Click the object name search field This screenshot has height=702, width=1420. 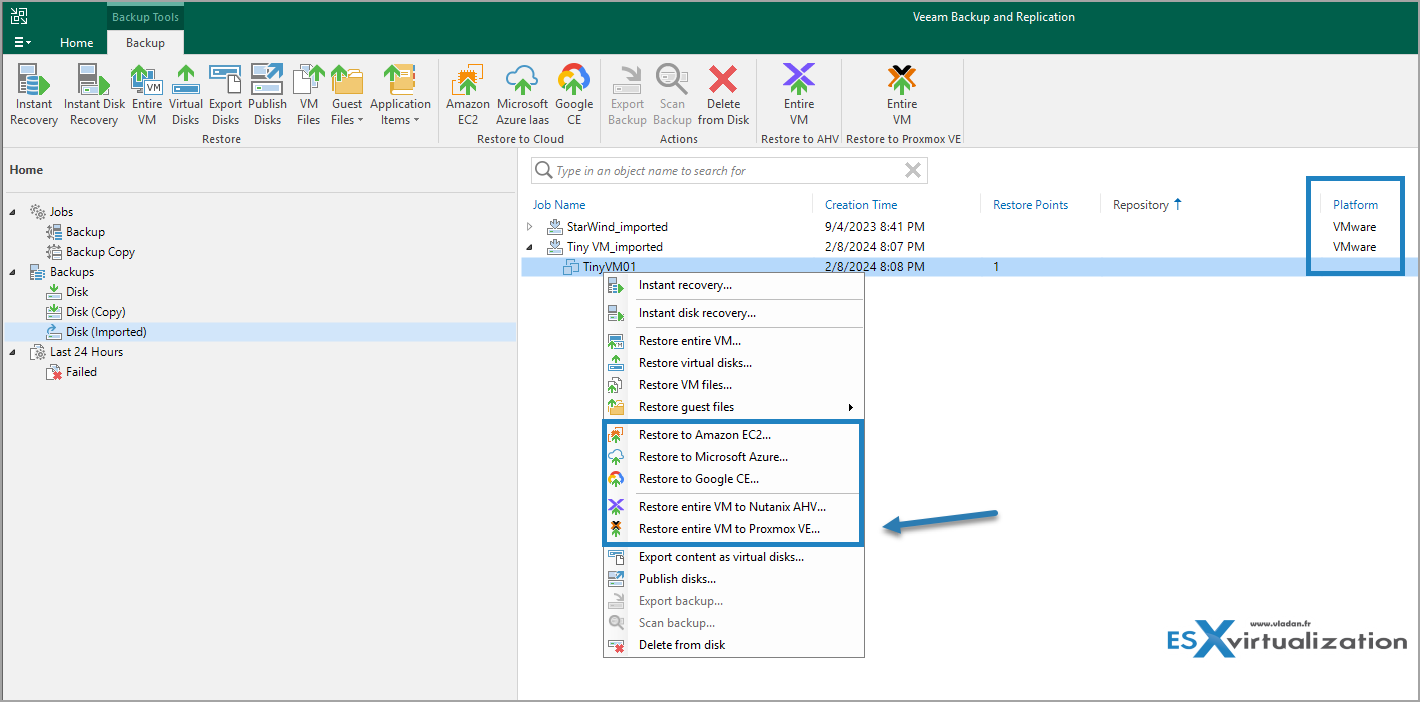728,171
